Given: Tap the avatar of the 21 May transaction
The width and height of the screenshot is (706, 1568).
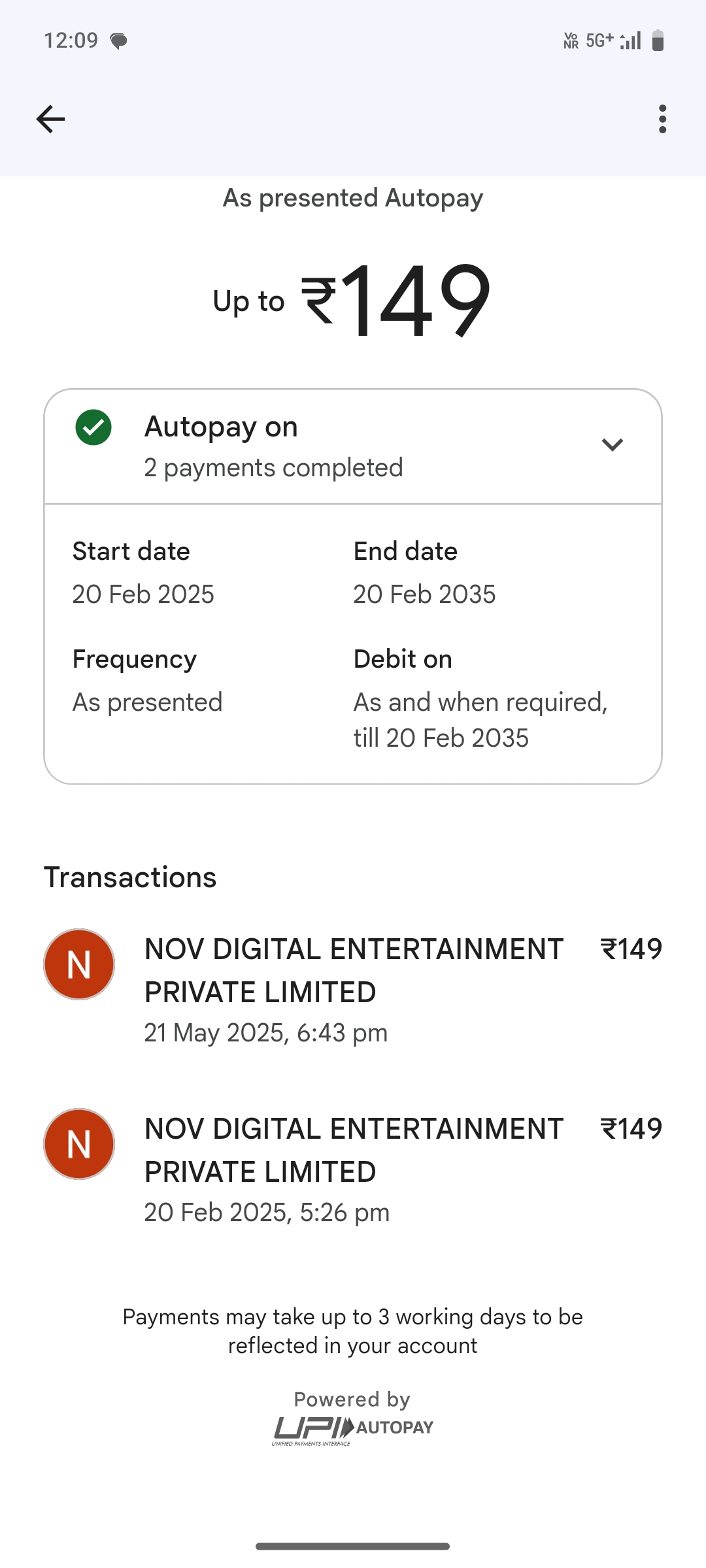Looking at the screenshot, I should point(79,964).
